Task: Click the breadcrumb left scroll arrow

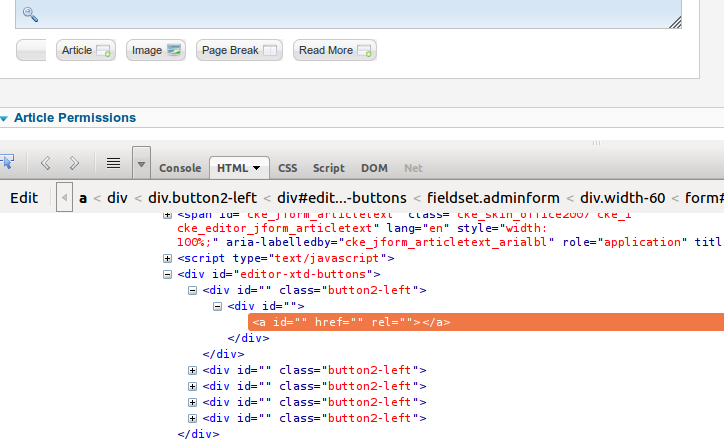Action: point(65,198)
